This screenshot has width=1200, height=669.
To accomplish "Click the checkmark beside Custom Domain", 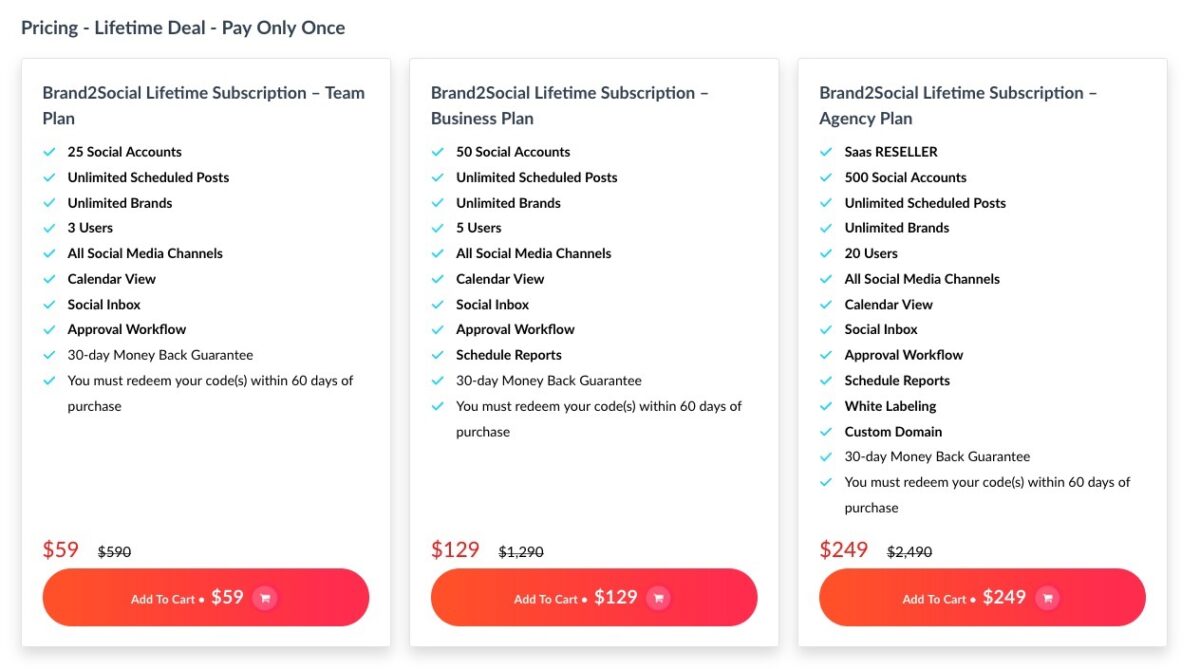I will (826, 432).
